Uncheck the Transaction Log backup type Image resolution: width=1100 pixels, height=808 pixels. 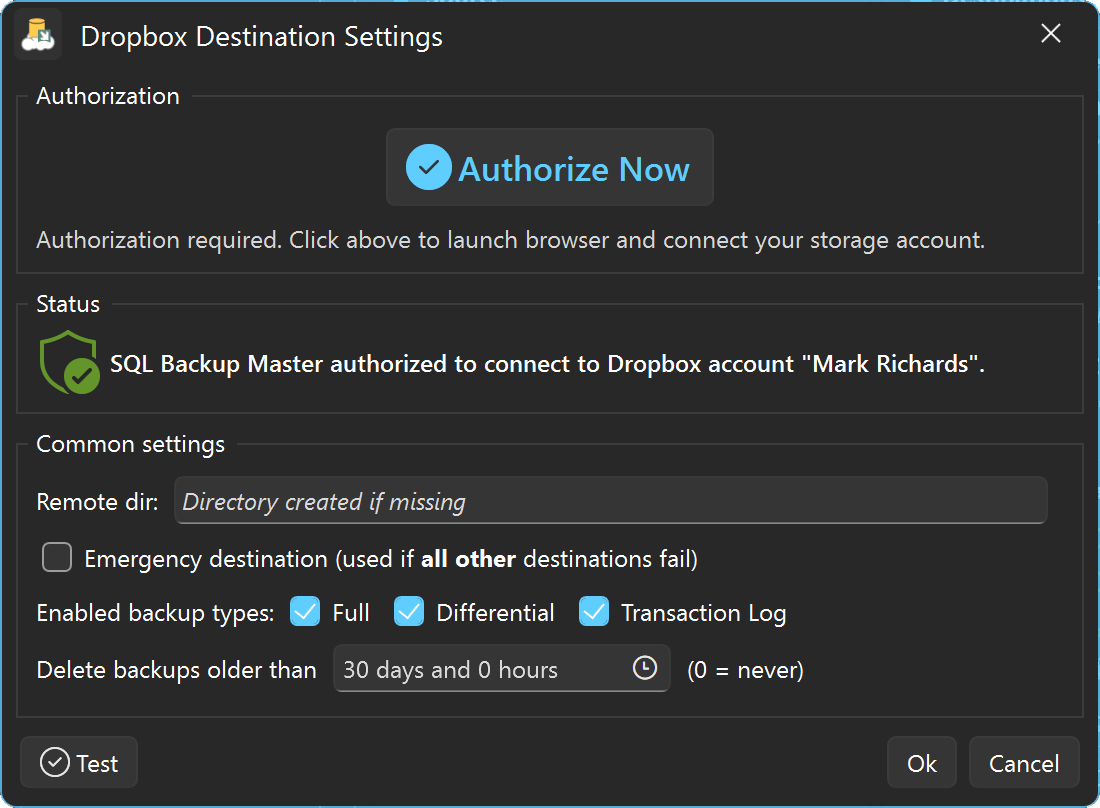point(594,611)
